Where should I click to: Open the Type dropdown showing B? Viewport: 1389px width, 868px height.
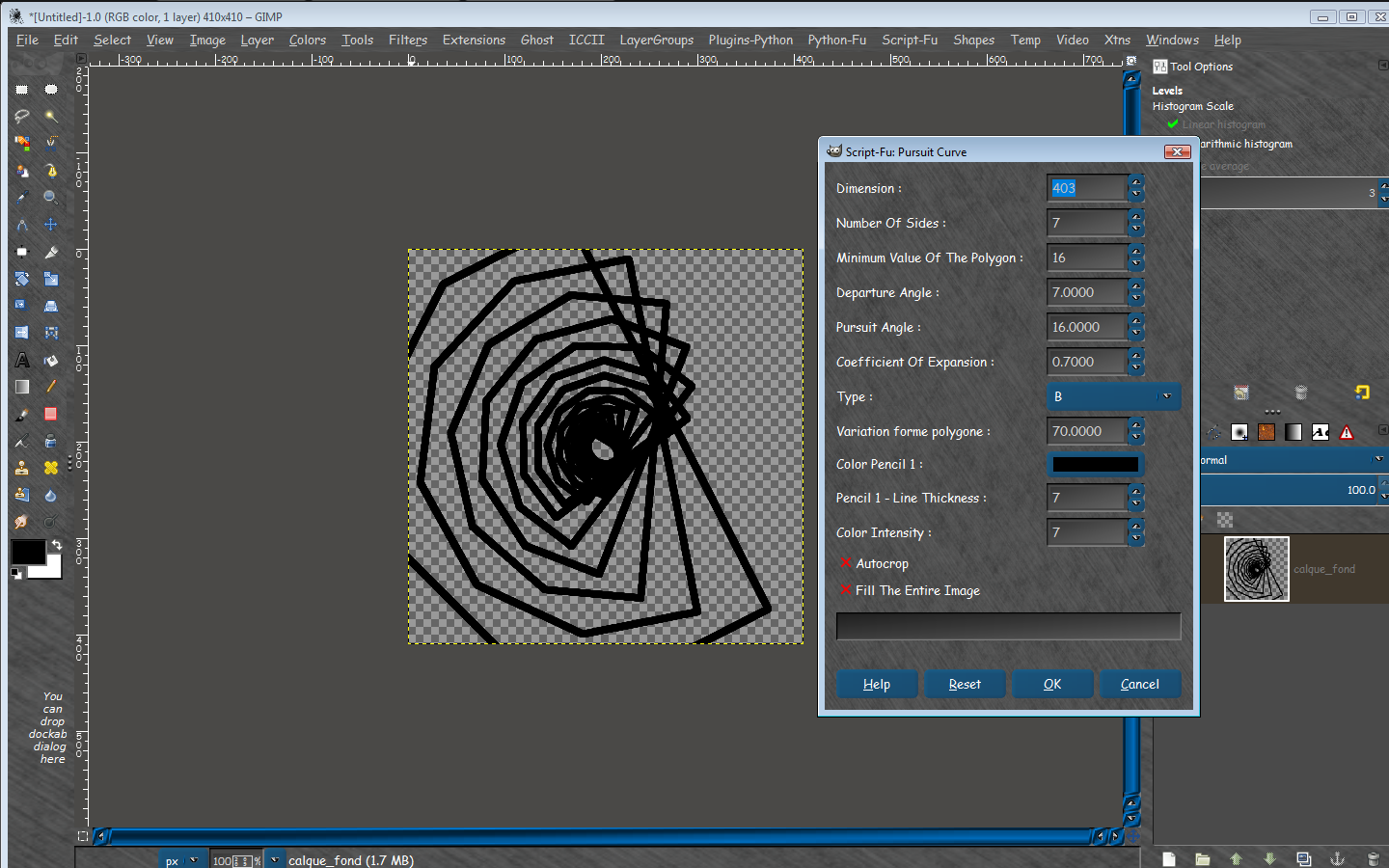pos(1113,396)
